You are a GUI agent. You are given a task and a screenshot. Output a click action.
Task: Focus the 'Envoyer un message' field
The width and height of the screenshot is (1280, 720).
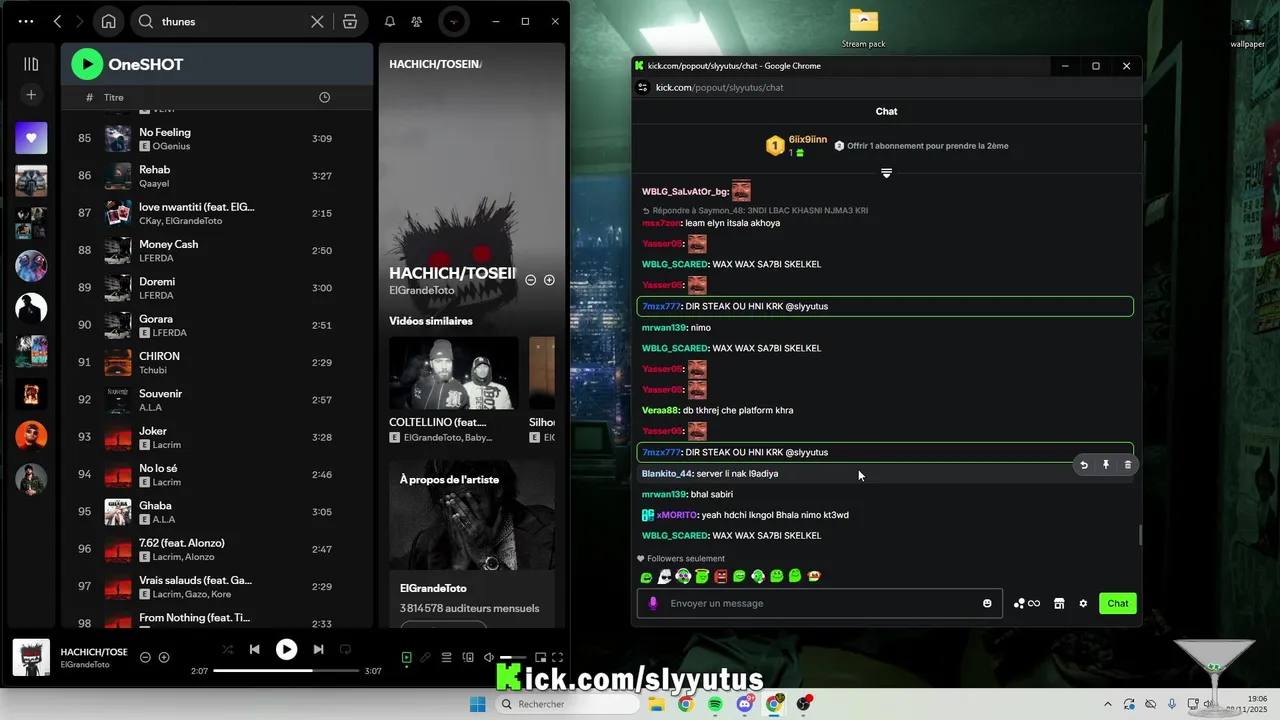tap(820, 603)
